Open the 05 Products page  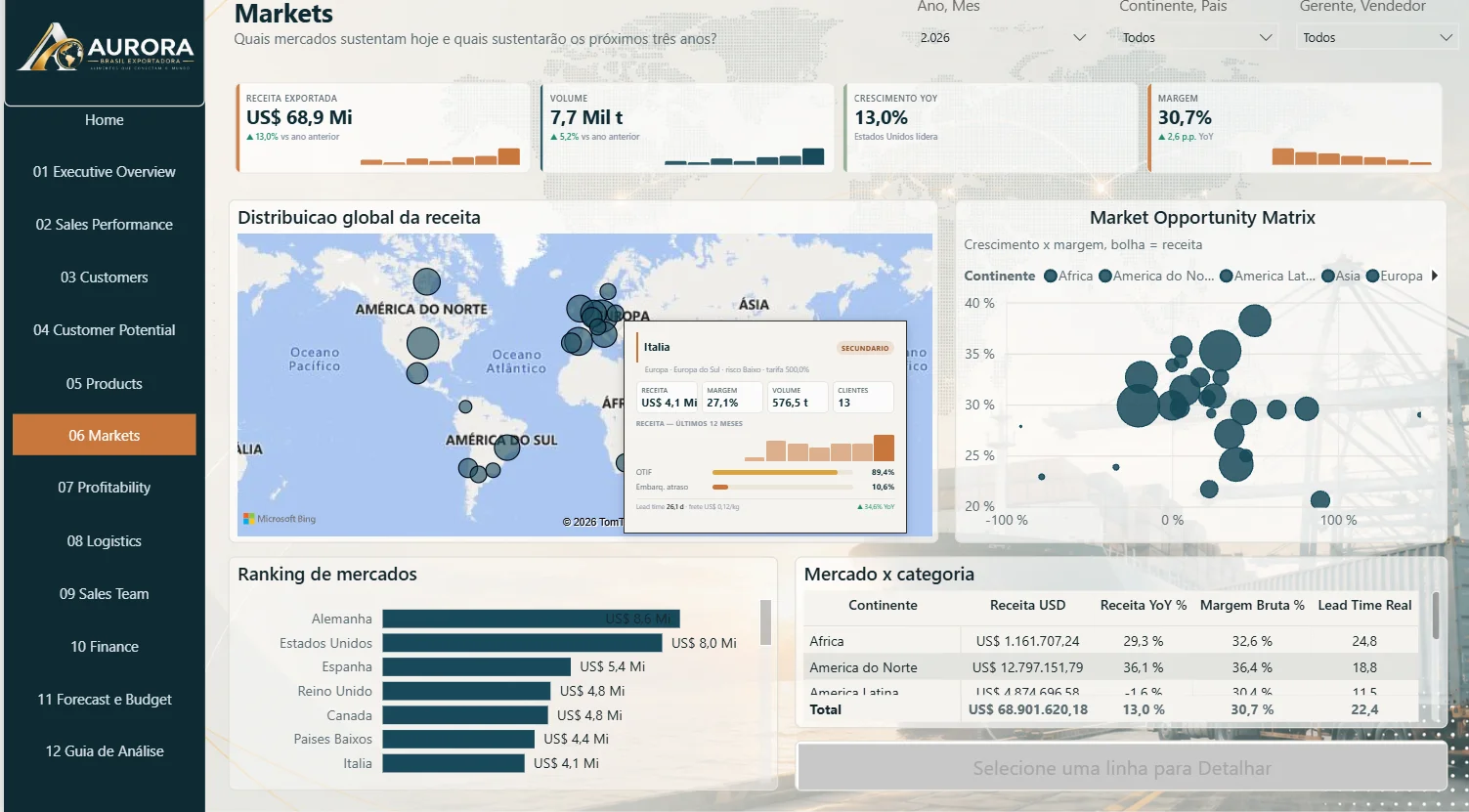(x=105, y=384)
